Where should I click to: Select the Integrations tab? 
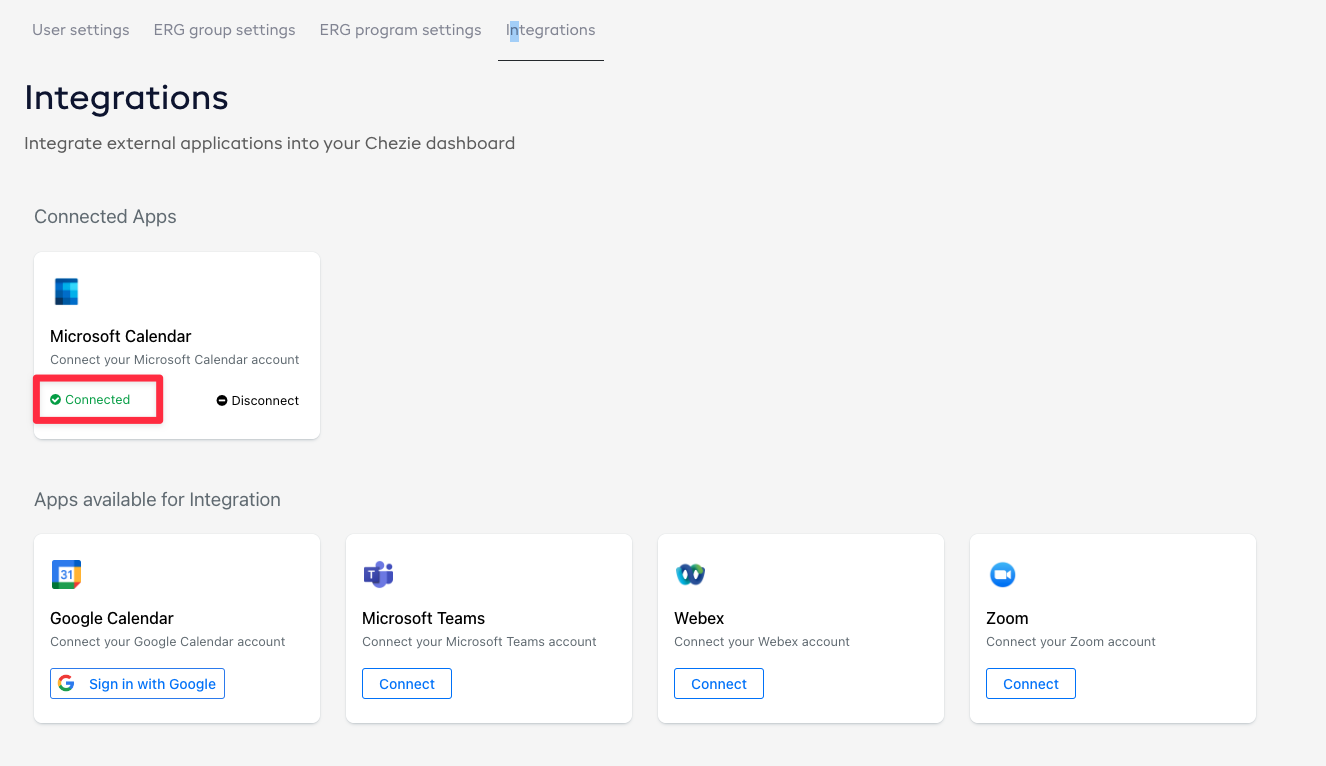[551, 30]
